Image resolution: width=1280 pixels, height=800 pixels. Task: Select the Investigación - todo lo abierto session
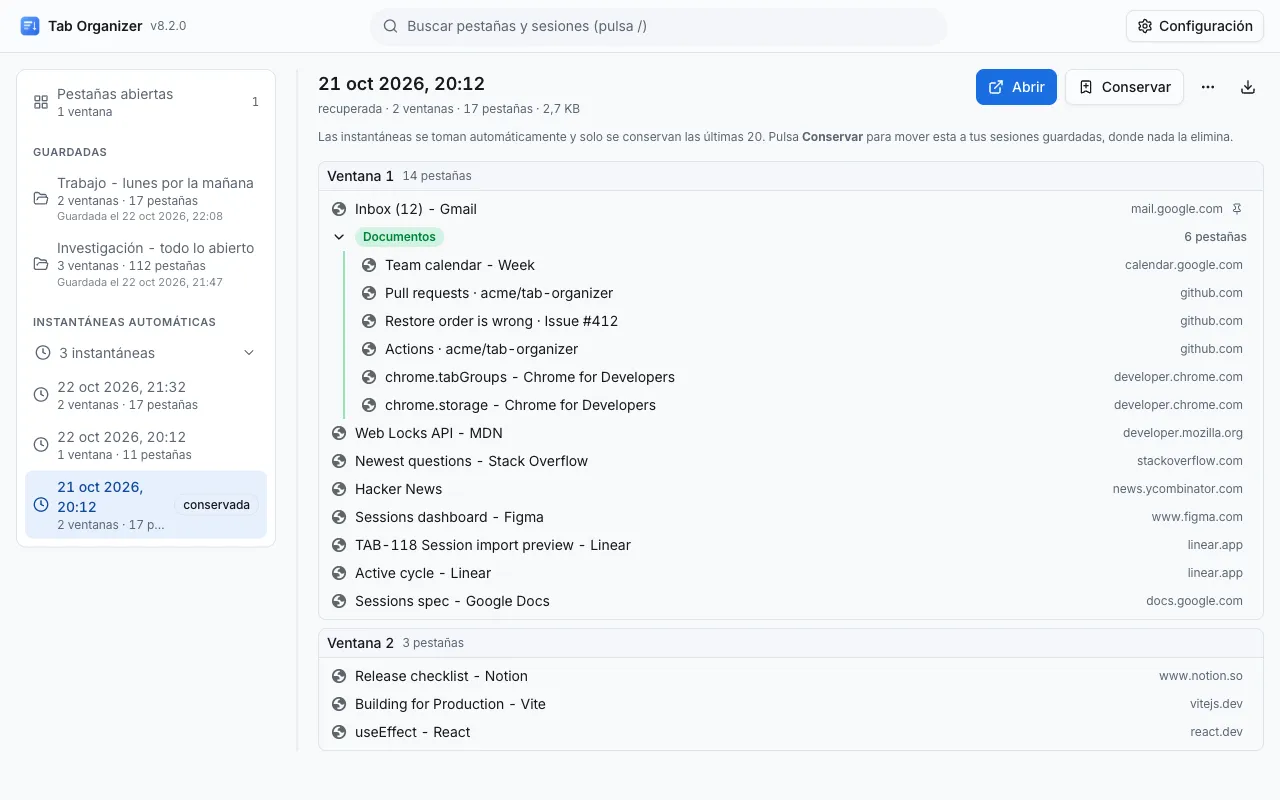tap(146, 264)
